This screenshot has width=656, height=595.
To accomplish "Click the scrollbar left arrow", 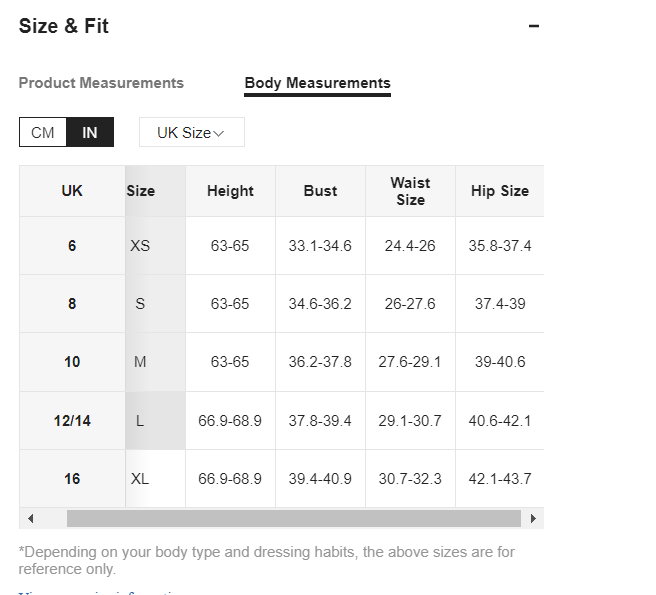I will [x=31, y=519].
